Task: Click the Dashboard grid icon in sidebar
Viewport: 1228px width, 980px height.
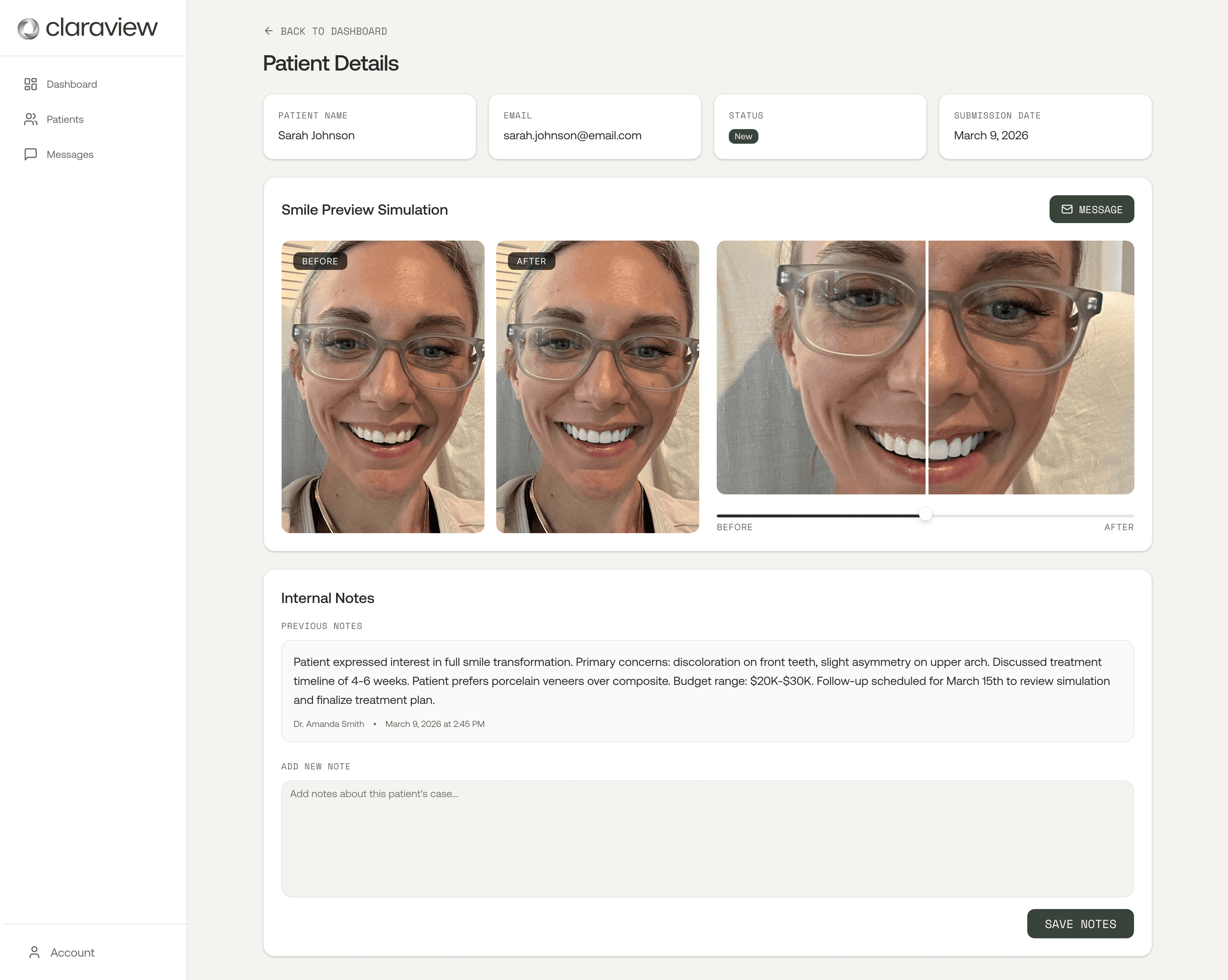Action: [x=31, y=84]
